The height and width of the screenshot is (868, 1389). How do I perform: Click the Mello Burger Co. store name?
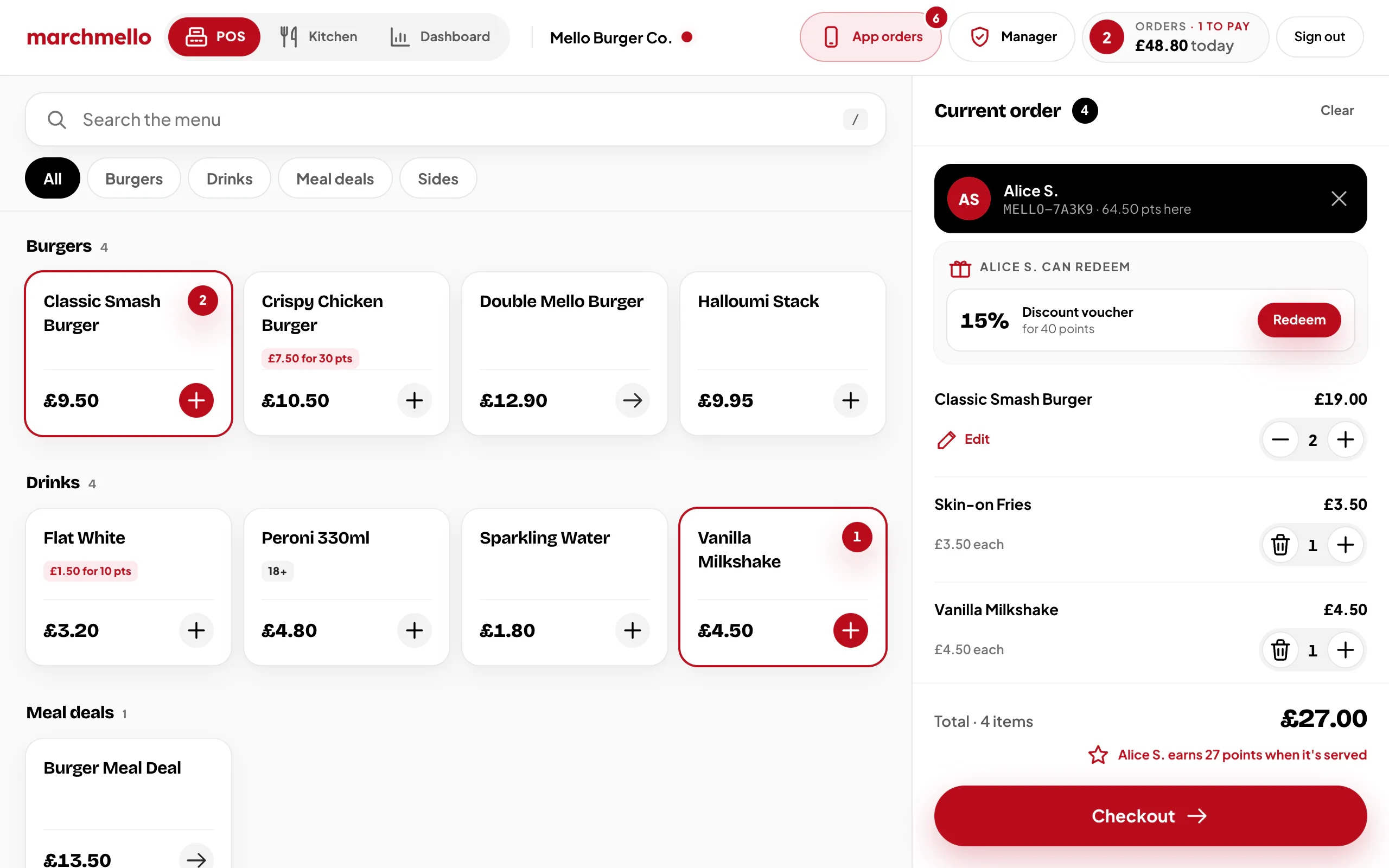611,37
